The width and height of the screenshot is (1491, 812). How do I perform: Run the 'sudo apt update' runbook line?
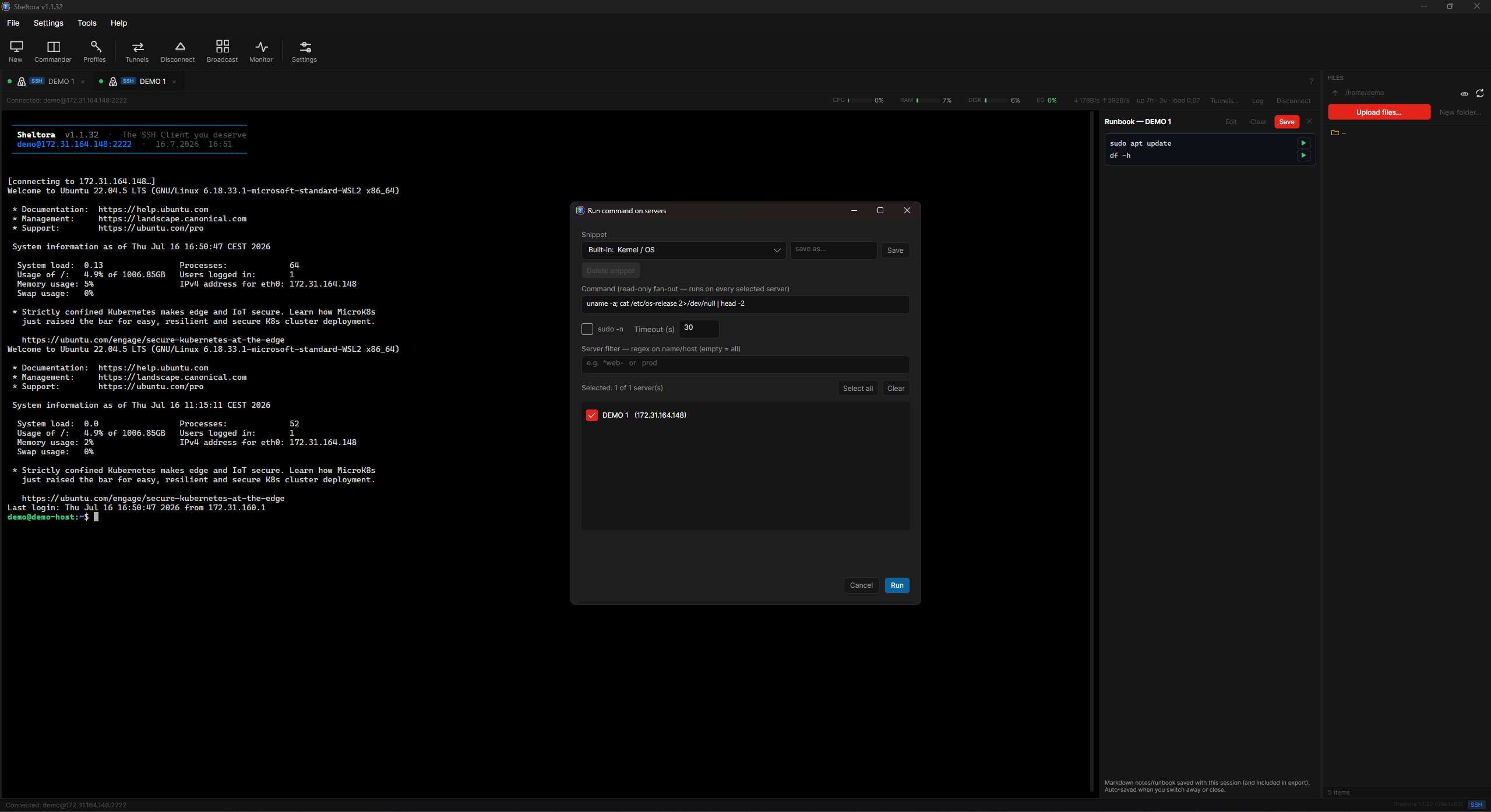[1303, 143]
